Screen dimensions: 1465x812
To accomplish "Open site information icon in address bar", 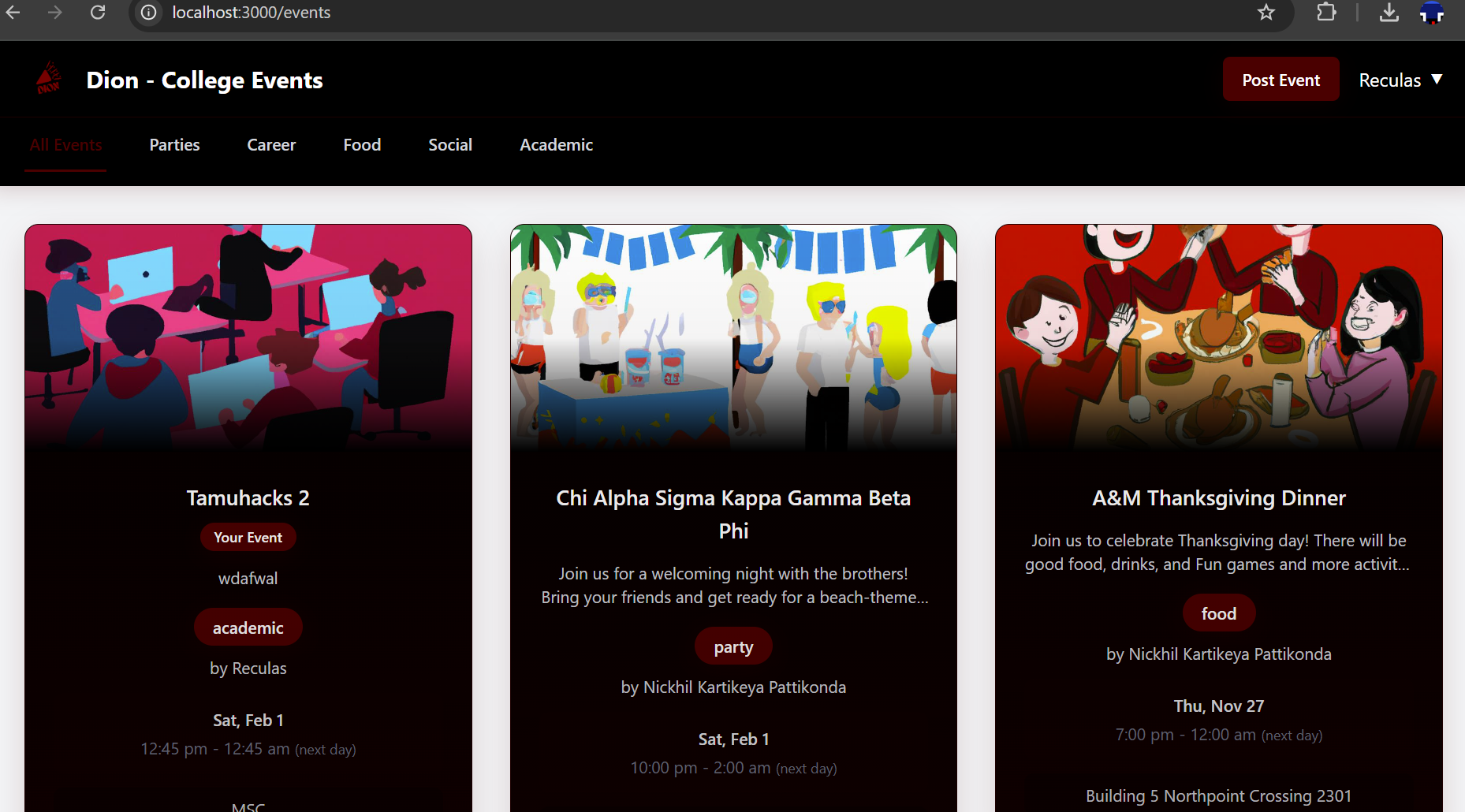I will coord(148,13).
